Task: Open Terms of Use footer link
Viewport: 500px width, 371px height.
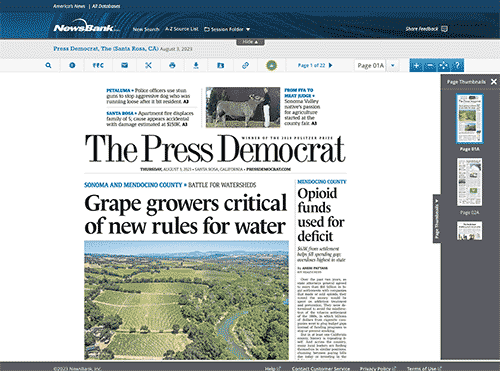Action: [x=424, y=368]
